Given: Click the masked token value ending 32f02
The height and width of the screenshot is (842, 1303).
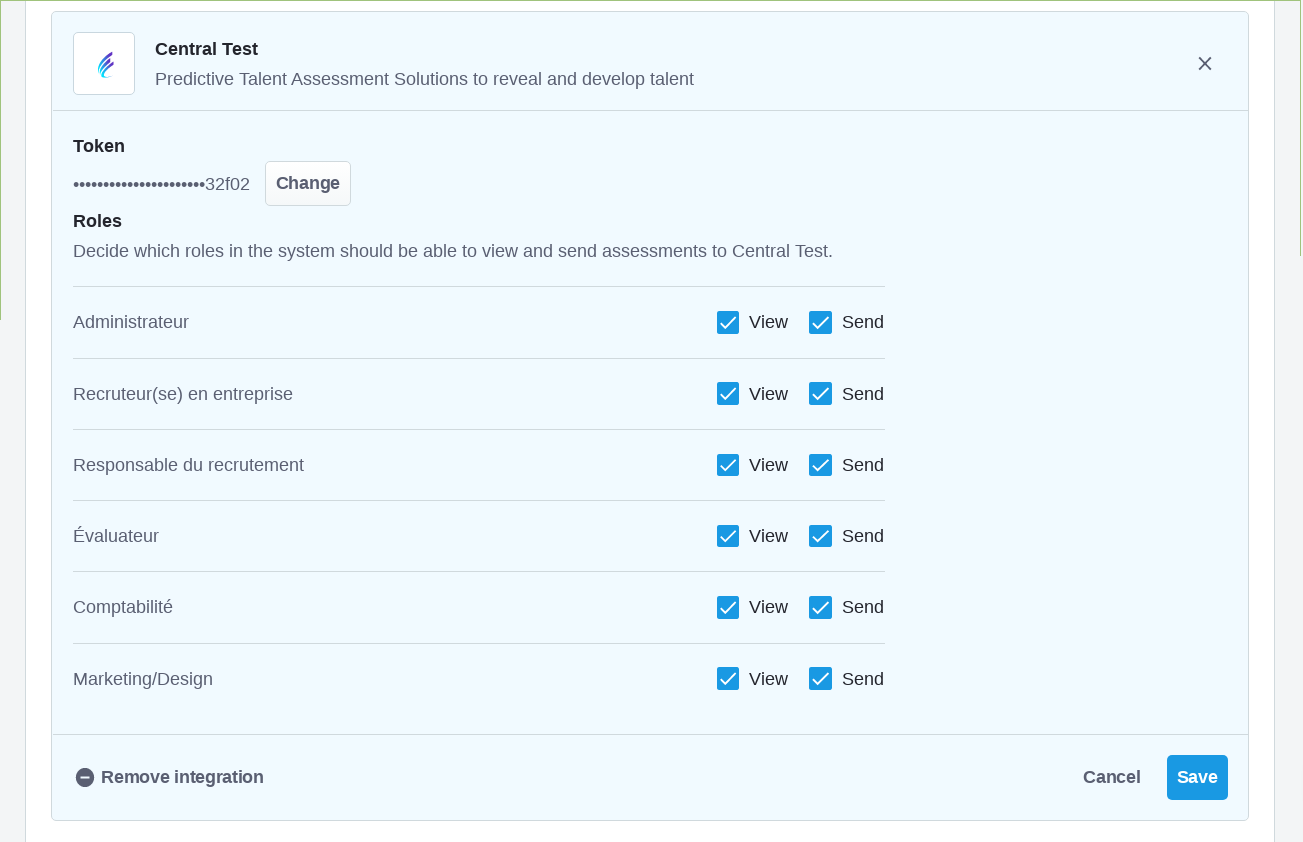Looking at the screenshot, I should click(x=161, y=184).
